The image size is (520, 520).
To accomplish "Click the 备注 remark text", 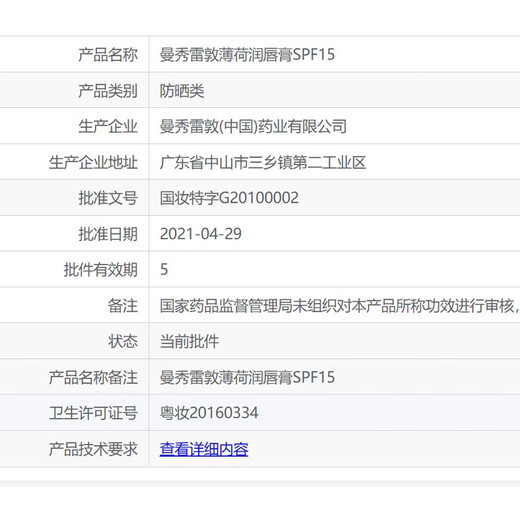I will click(x=340, y=306).
